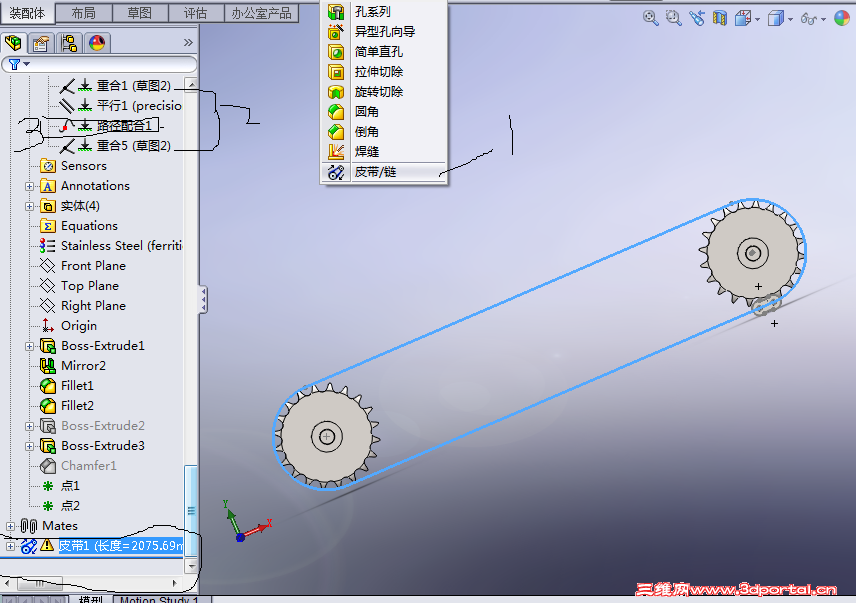Image resolution: width=856 pixels, height=603 pixels.
Task: Select the Origin icon
Action: tap(47, 326)
